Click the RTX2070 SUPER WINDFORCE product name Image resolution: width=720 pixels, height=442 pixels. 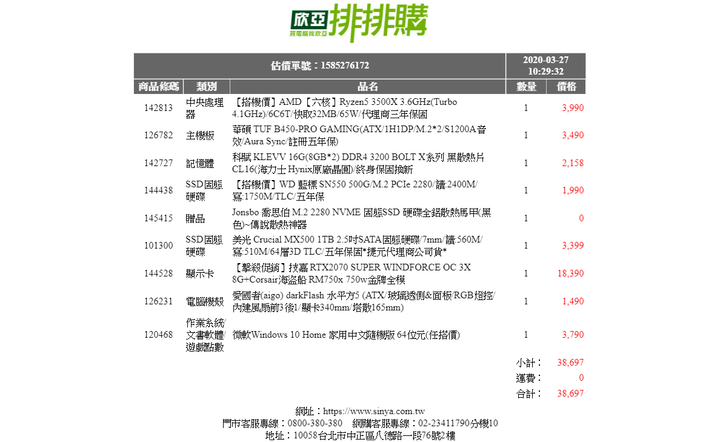351,274
